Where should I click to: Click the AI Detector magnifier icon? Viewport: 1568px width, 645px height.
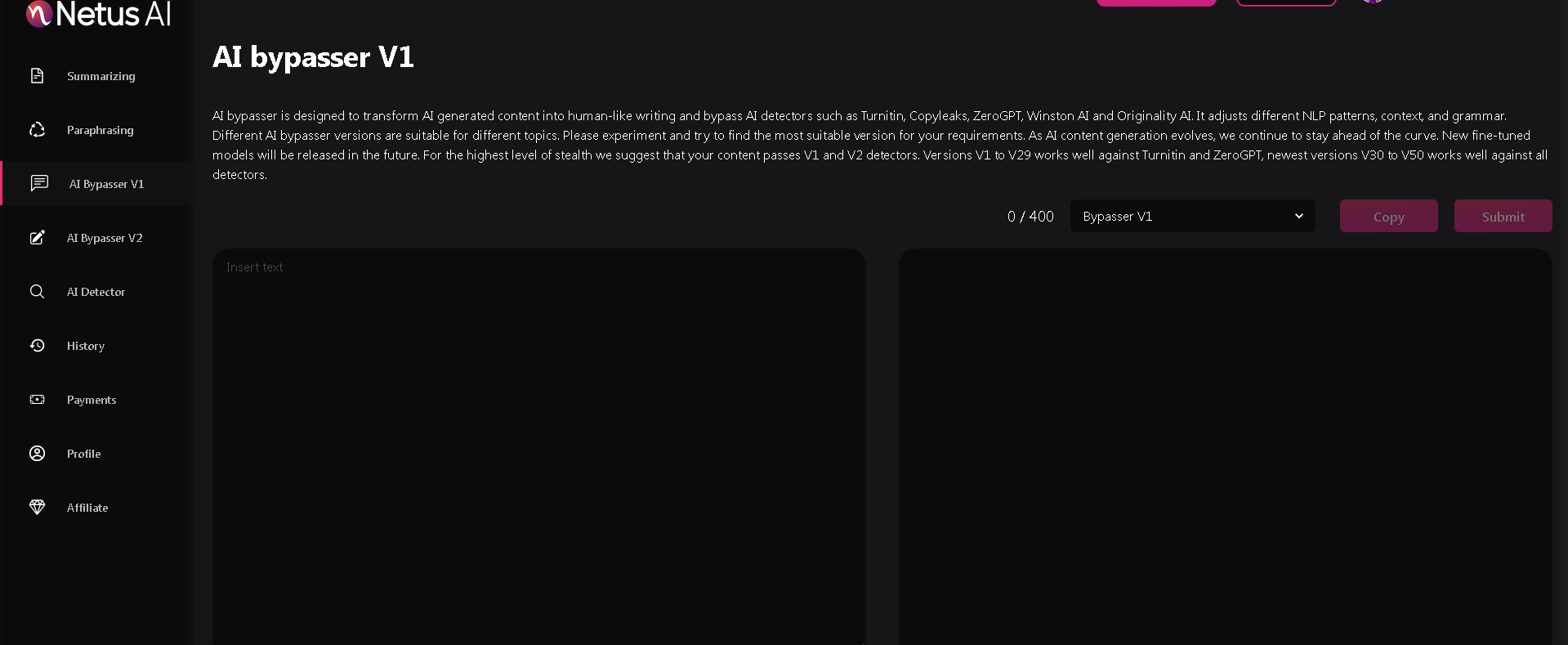tap(37, 292)
